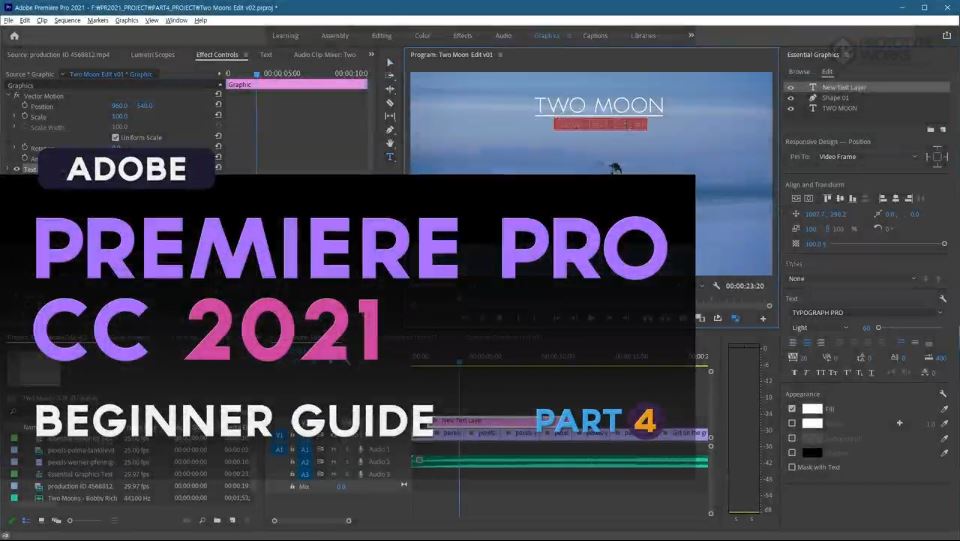
Task: Click Align Bottom icon in Align and Transform
Action: click(852, 198)
